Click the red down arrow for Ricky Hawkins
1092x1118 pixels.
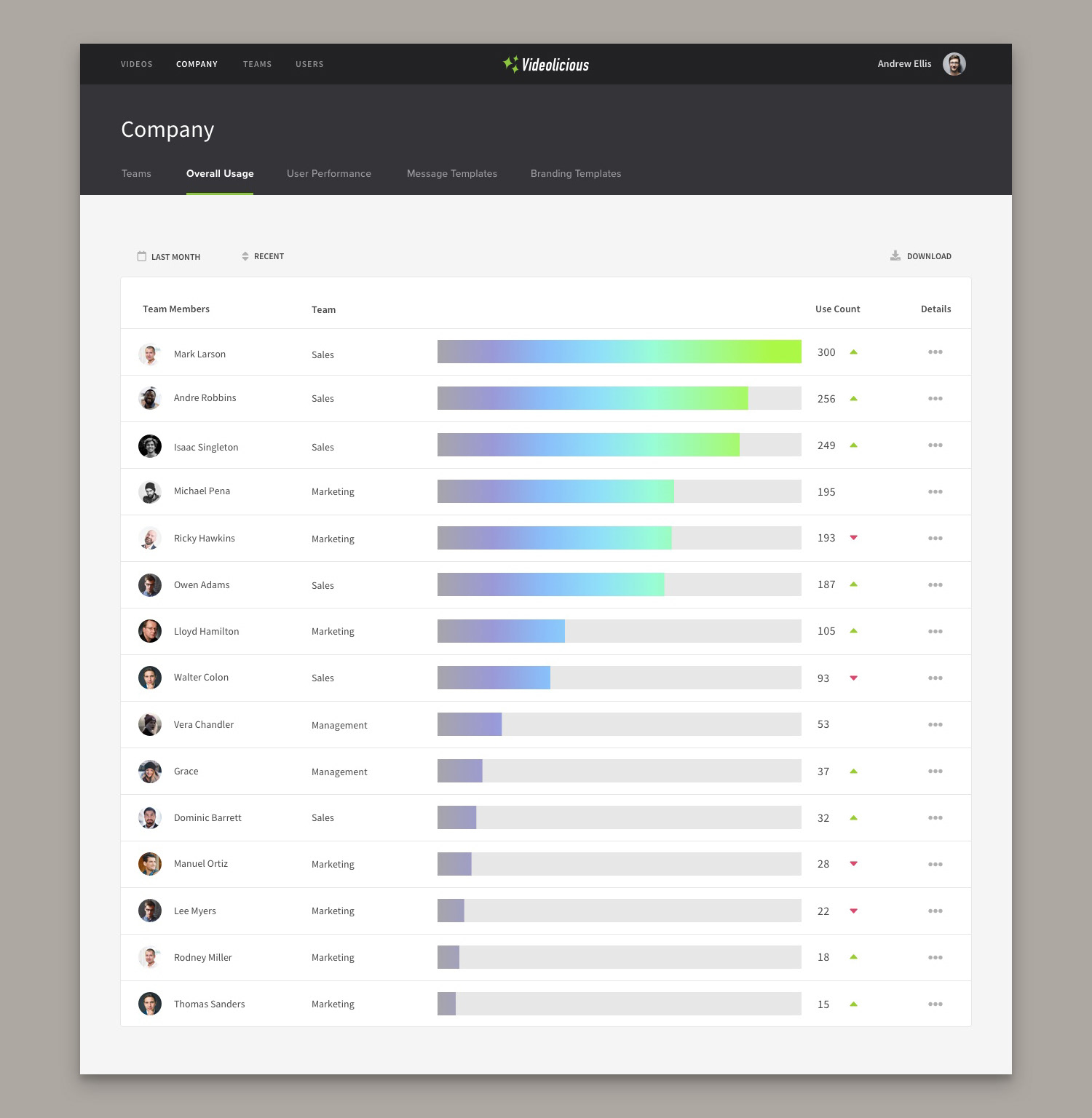[854, 538]
